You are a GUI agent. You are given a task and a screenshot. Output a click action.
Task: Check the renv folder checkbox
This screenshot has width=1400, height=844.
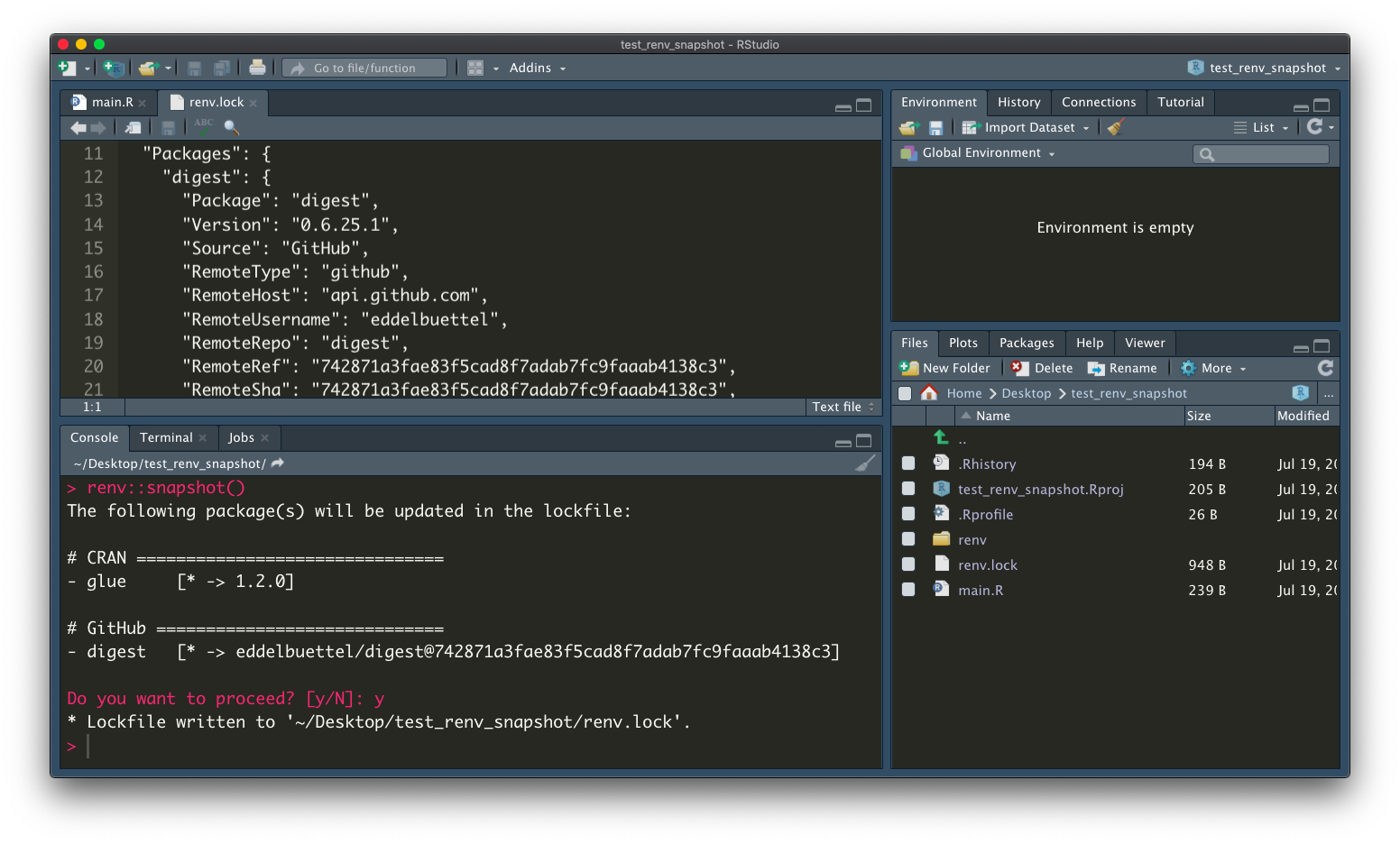908,539
